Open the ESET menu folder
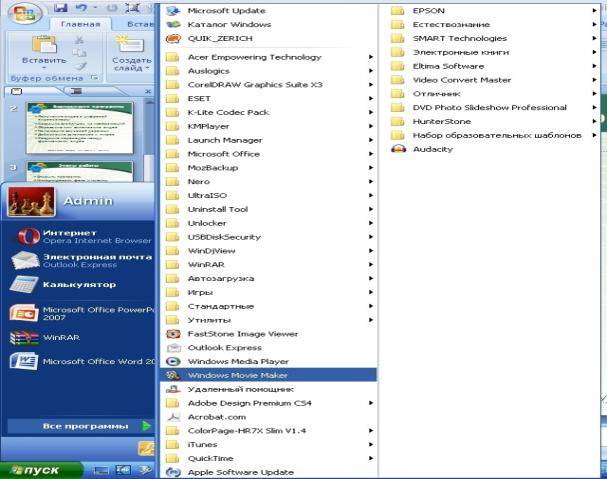This screenshot has height=479, width=607. point(268,98)
